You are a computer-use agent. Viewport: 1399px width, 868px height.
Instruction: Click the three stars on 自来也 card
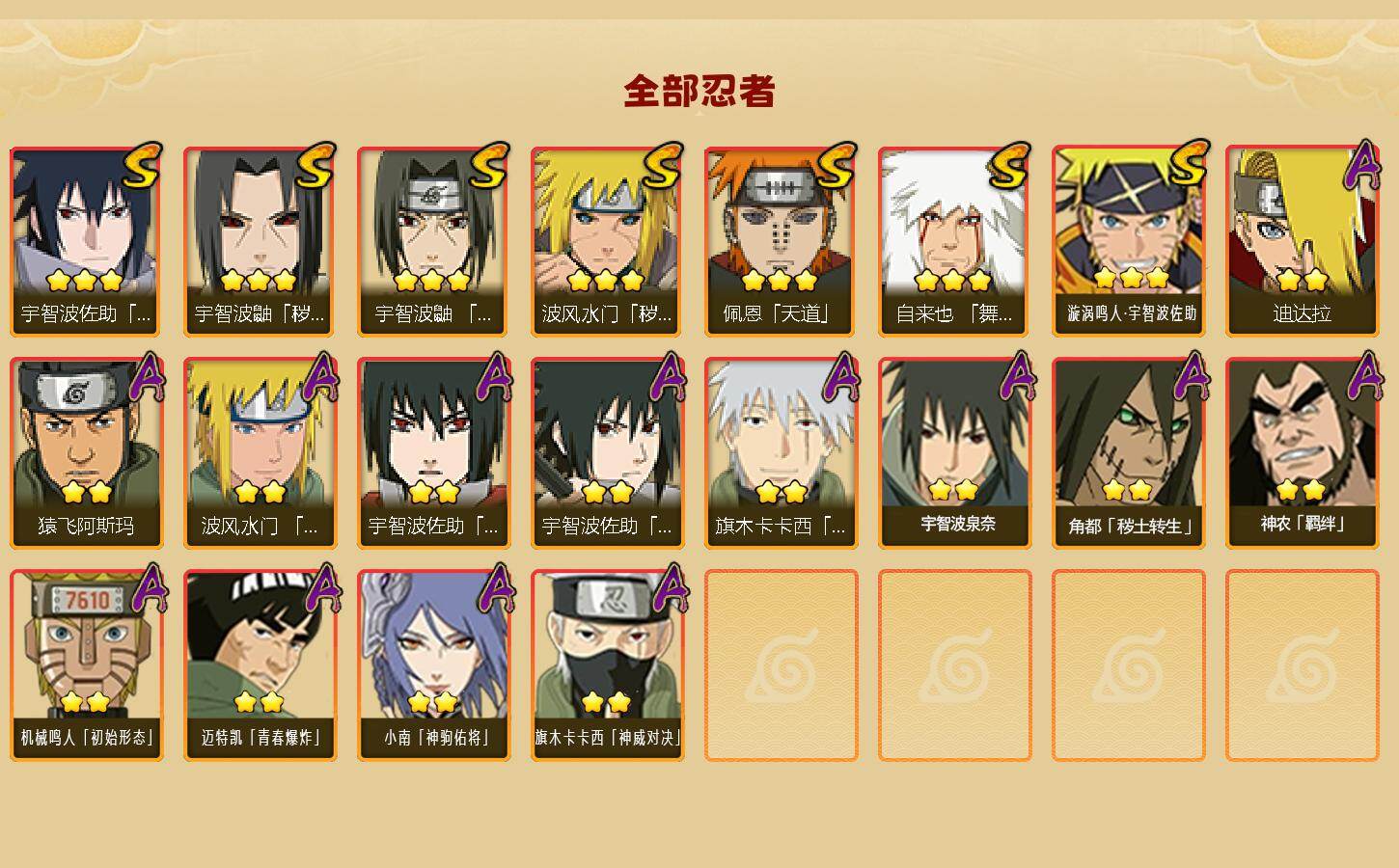point(953,281)
